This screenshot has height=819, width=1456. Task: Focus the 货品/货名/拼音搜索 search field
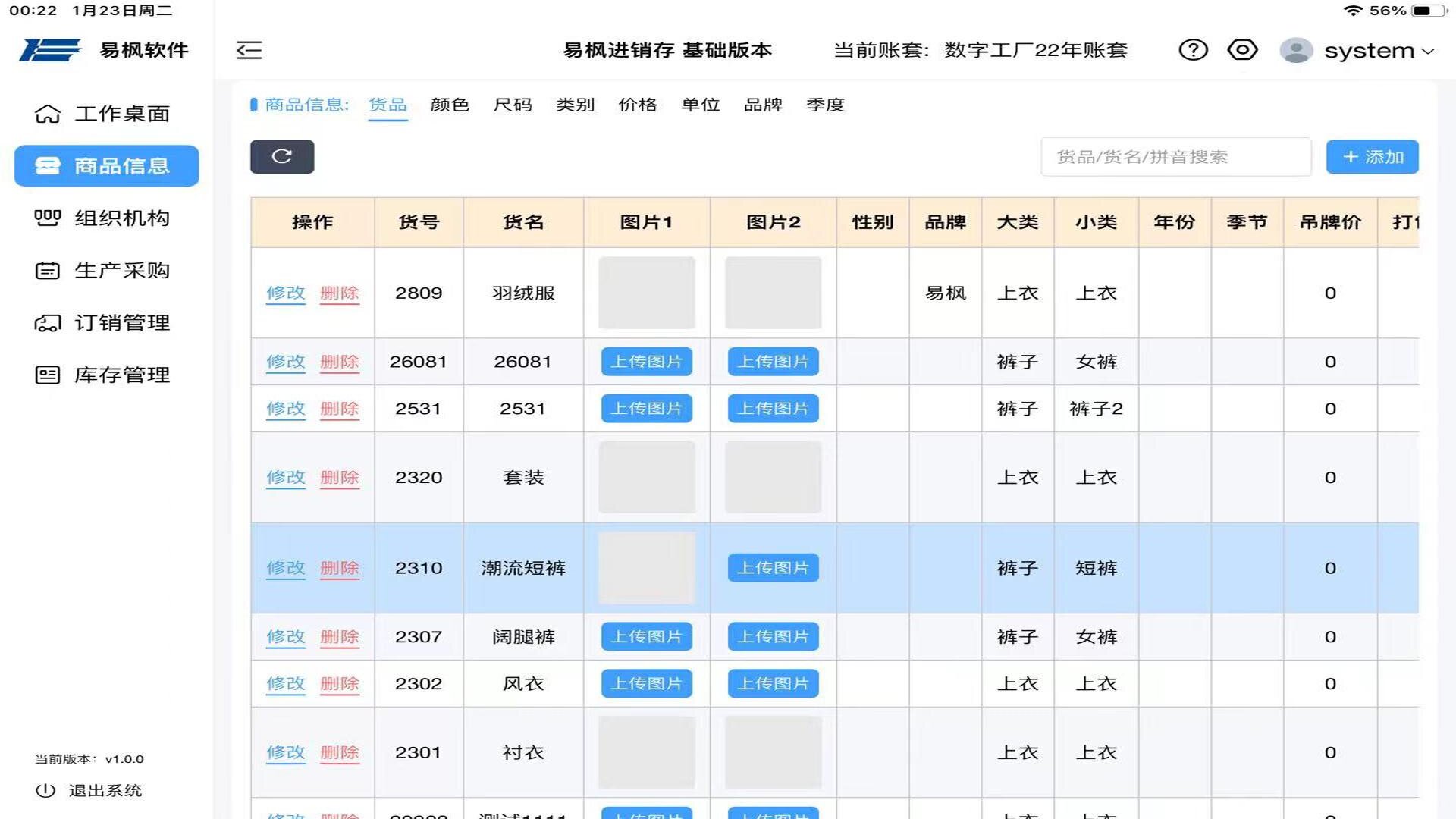click(1175, 157)
